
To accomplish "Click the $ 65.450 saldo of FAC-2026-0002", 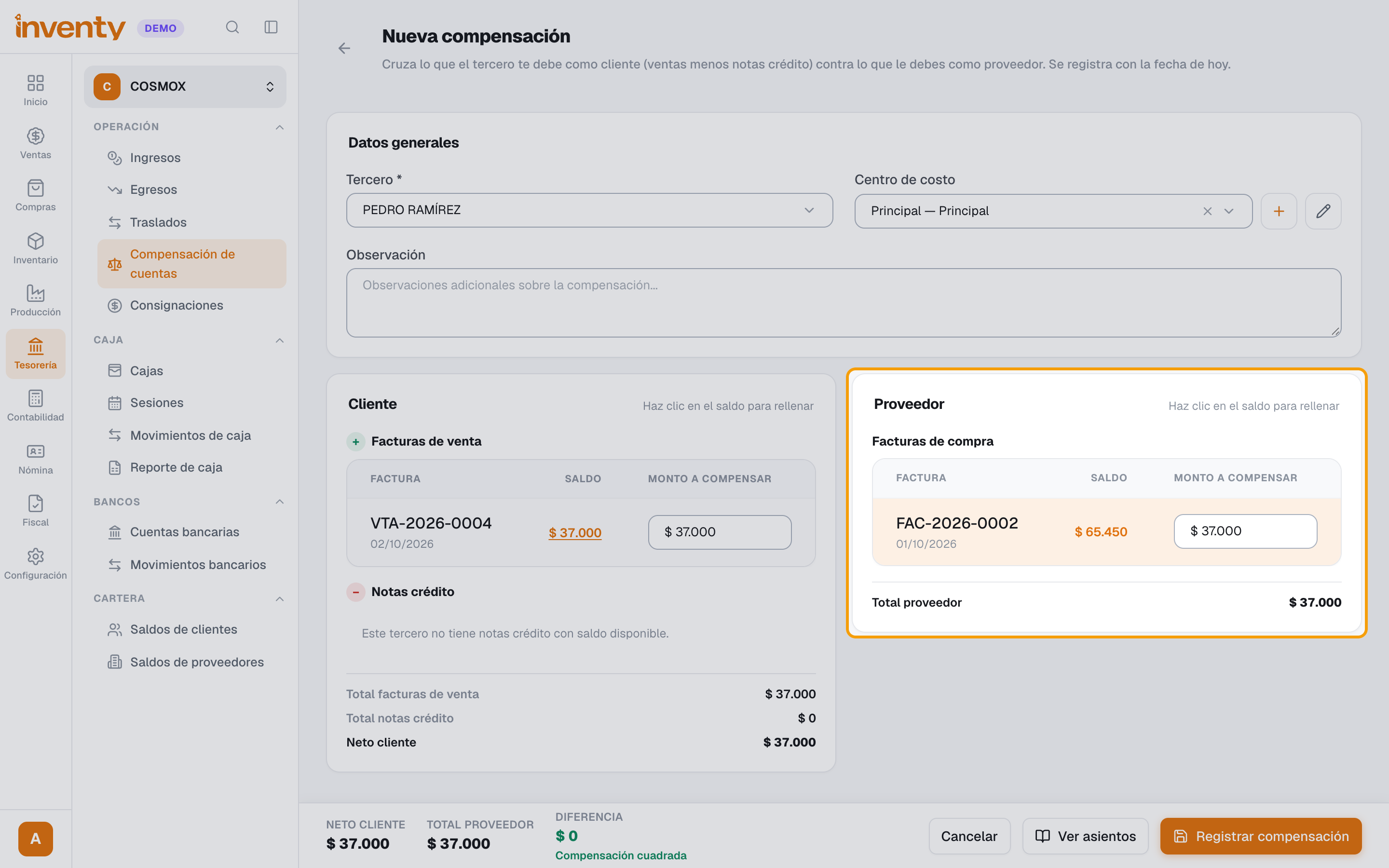I will pyautogui.click(x=1101, y=532).
